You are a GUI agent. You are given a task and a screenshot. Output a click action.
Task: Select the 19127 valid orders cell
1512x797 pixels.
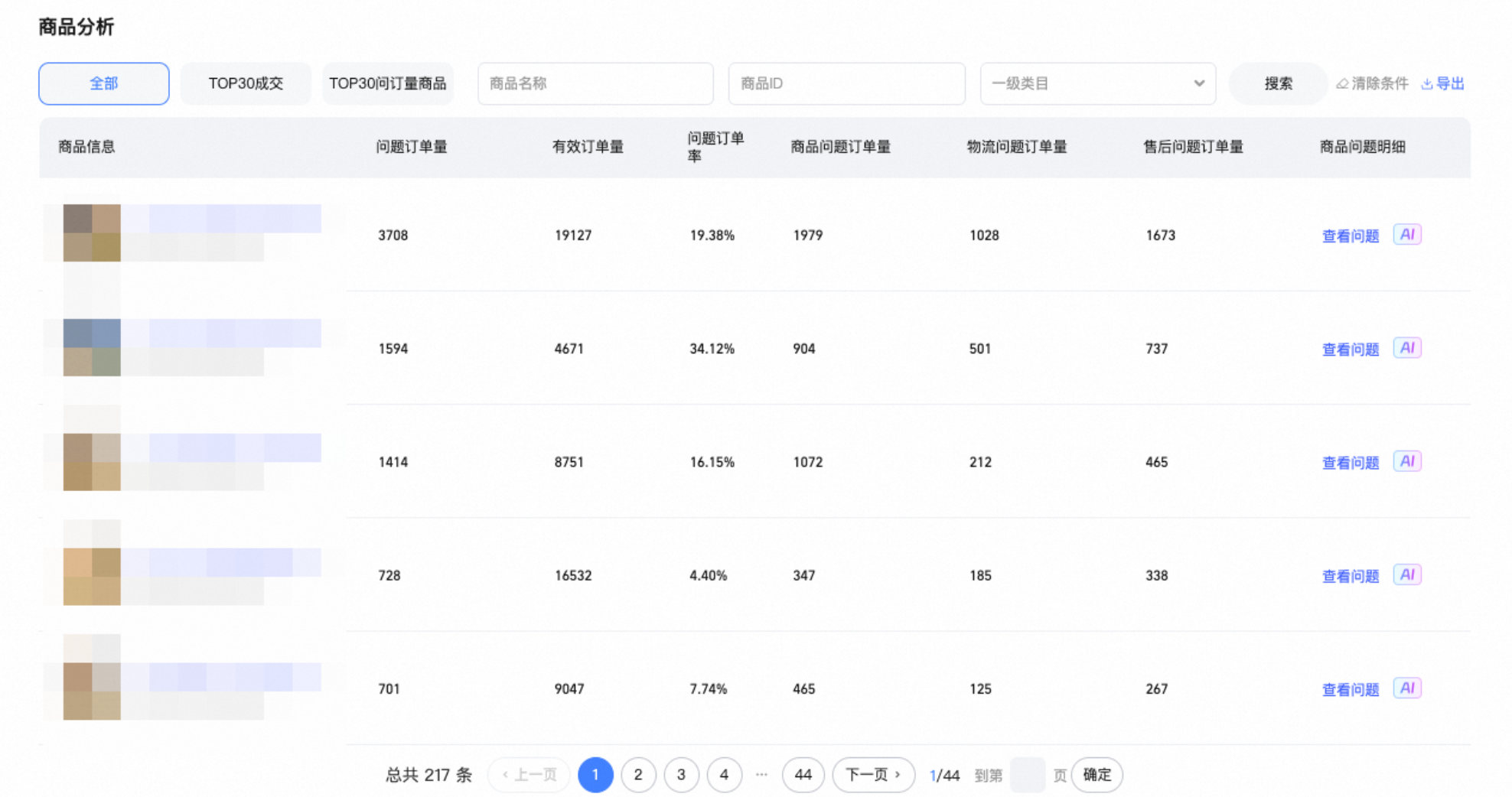[x=573, y=236]
